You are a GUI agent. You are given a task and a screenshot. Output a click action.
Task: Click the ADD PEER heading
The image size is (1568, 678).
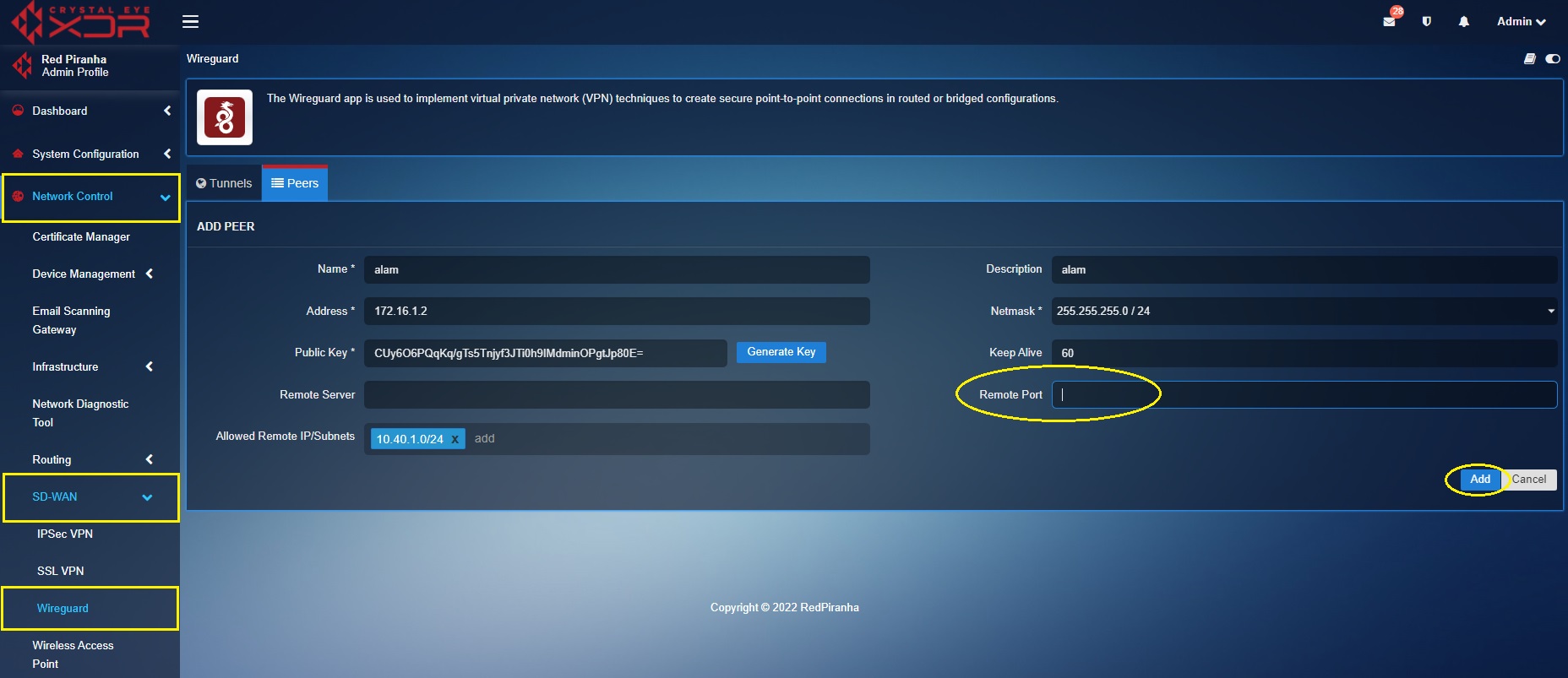226,226
